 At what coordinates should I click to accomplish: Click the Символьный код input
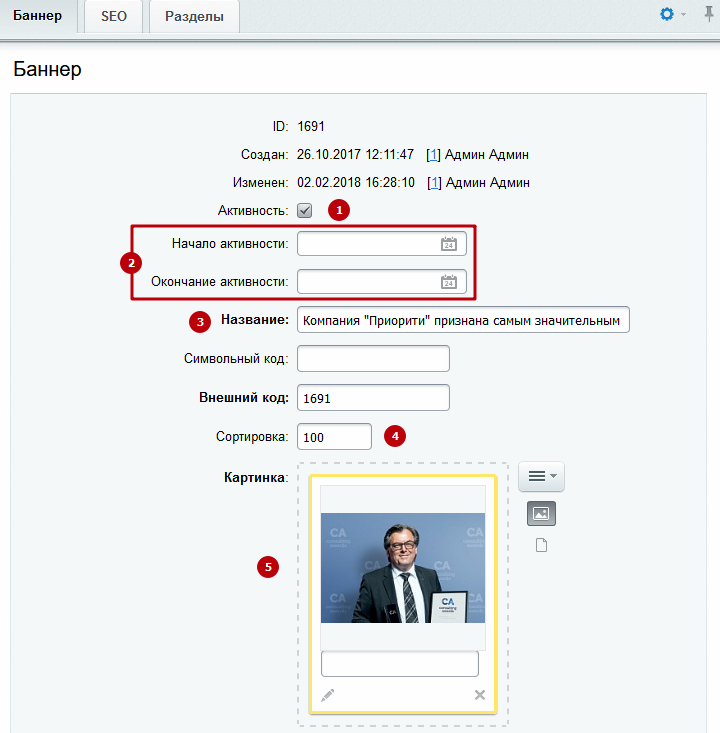click(373, 359)
